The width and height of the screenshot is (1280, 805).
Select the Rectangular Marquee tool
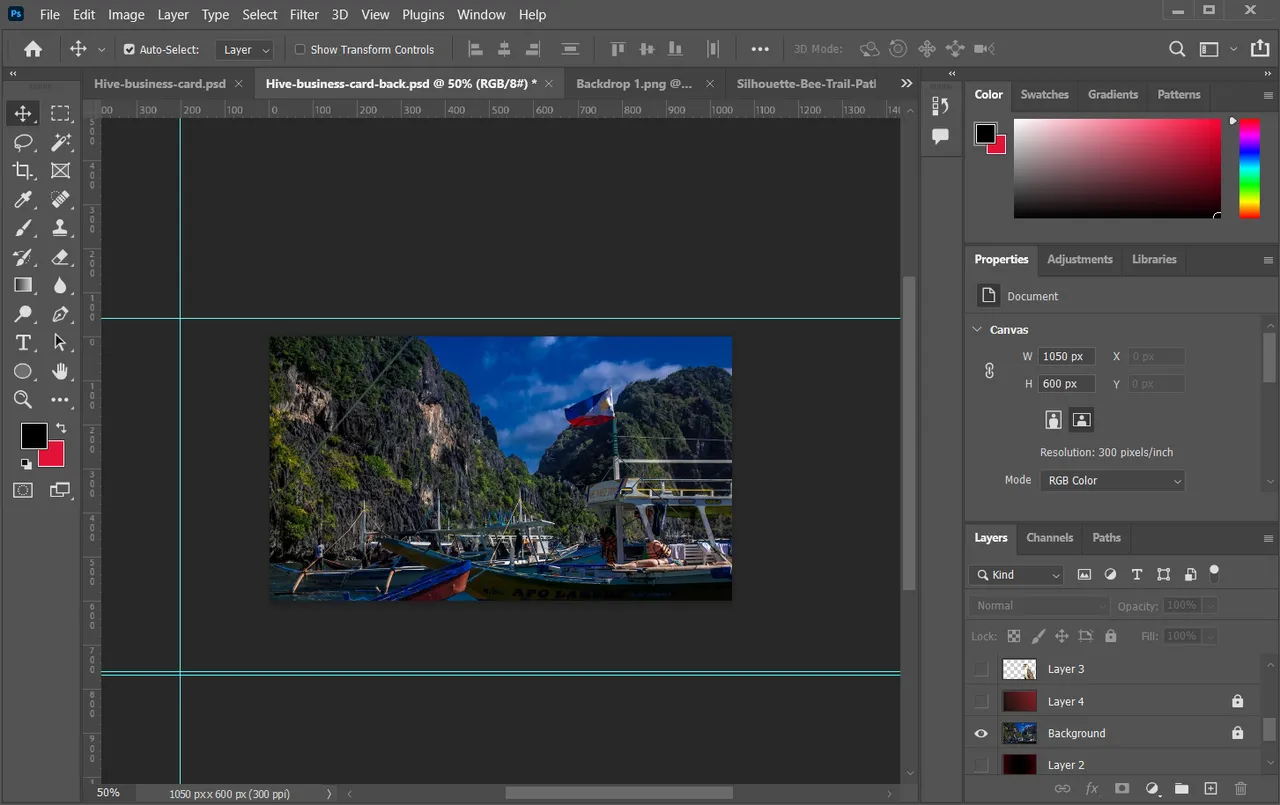click(x=60, y=114)
